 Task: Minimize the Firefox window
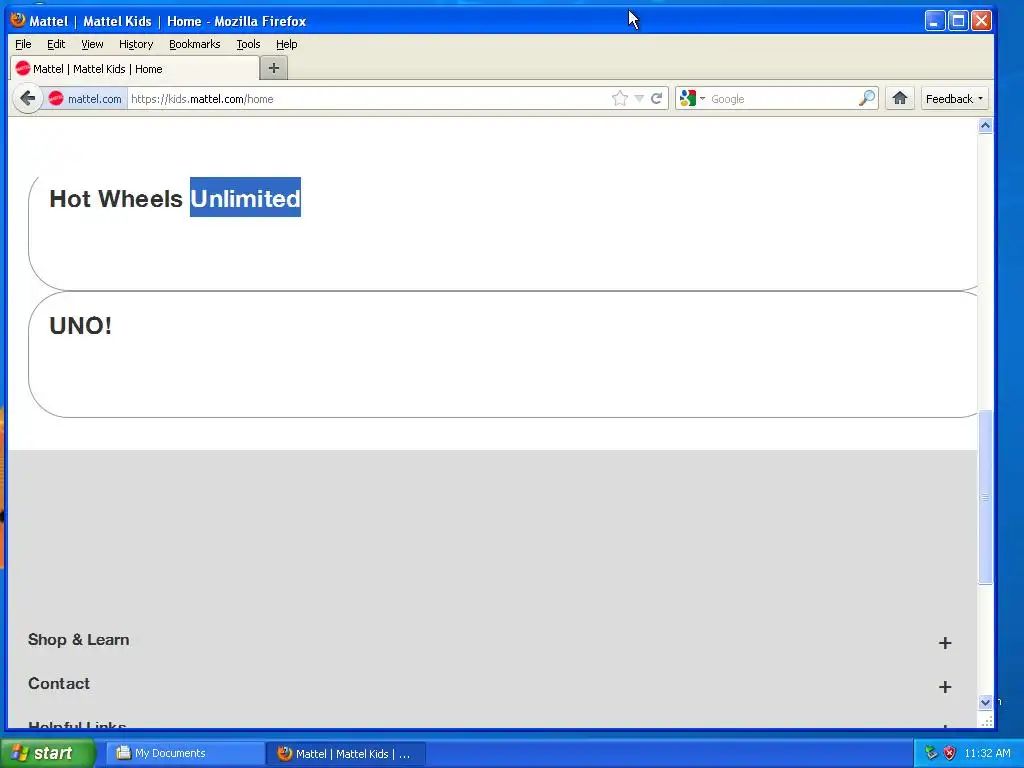935,21
